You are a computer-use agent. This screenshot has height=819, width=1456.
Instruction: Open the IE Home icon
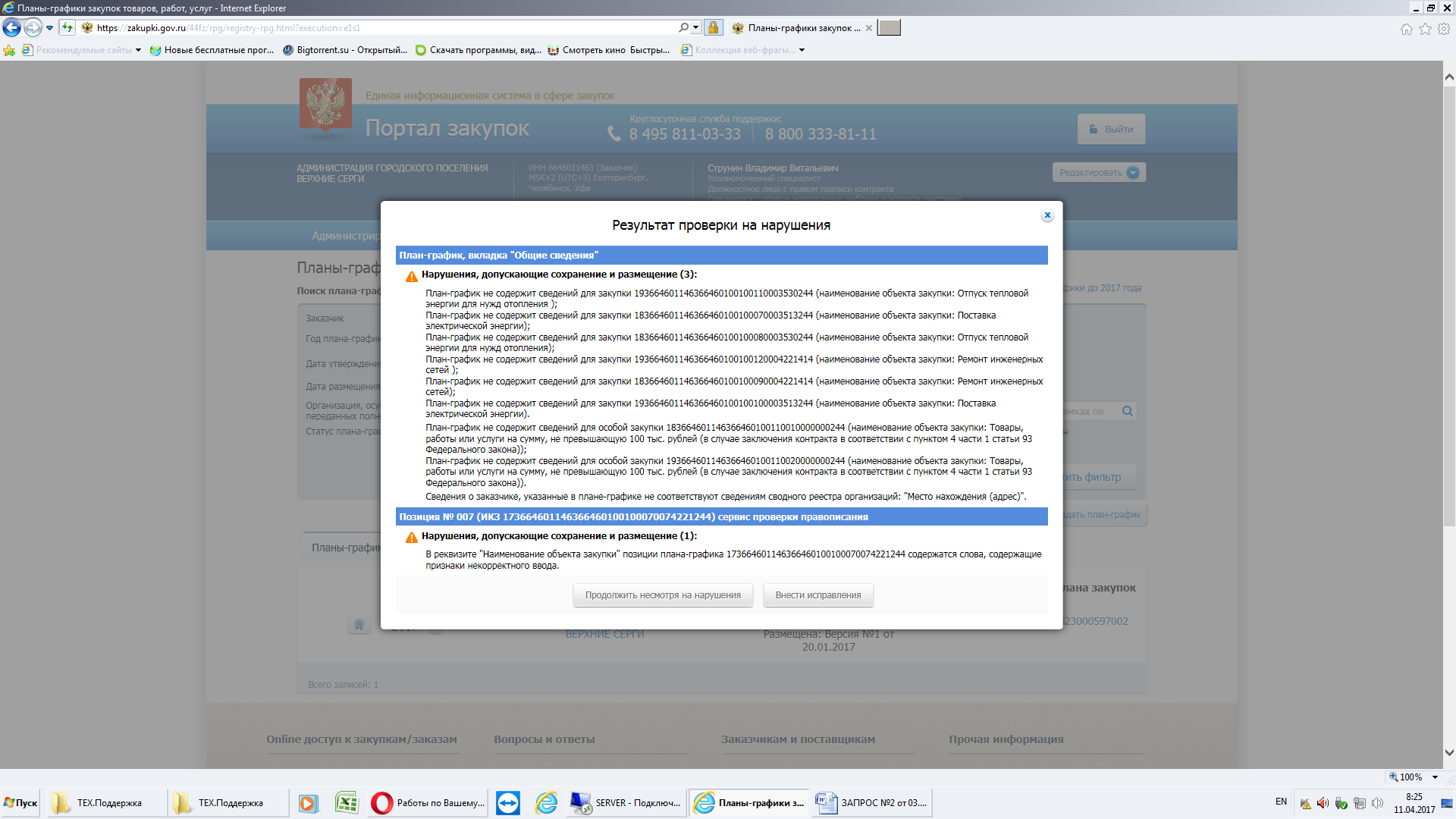click(1407, 29)
